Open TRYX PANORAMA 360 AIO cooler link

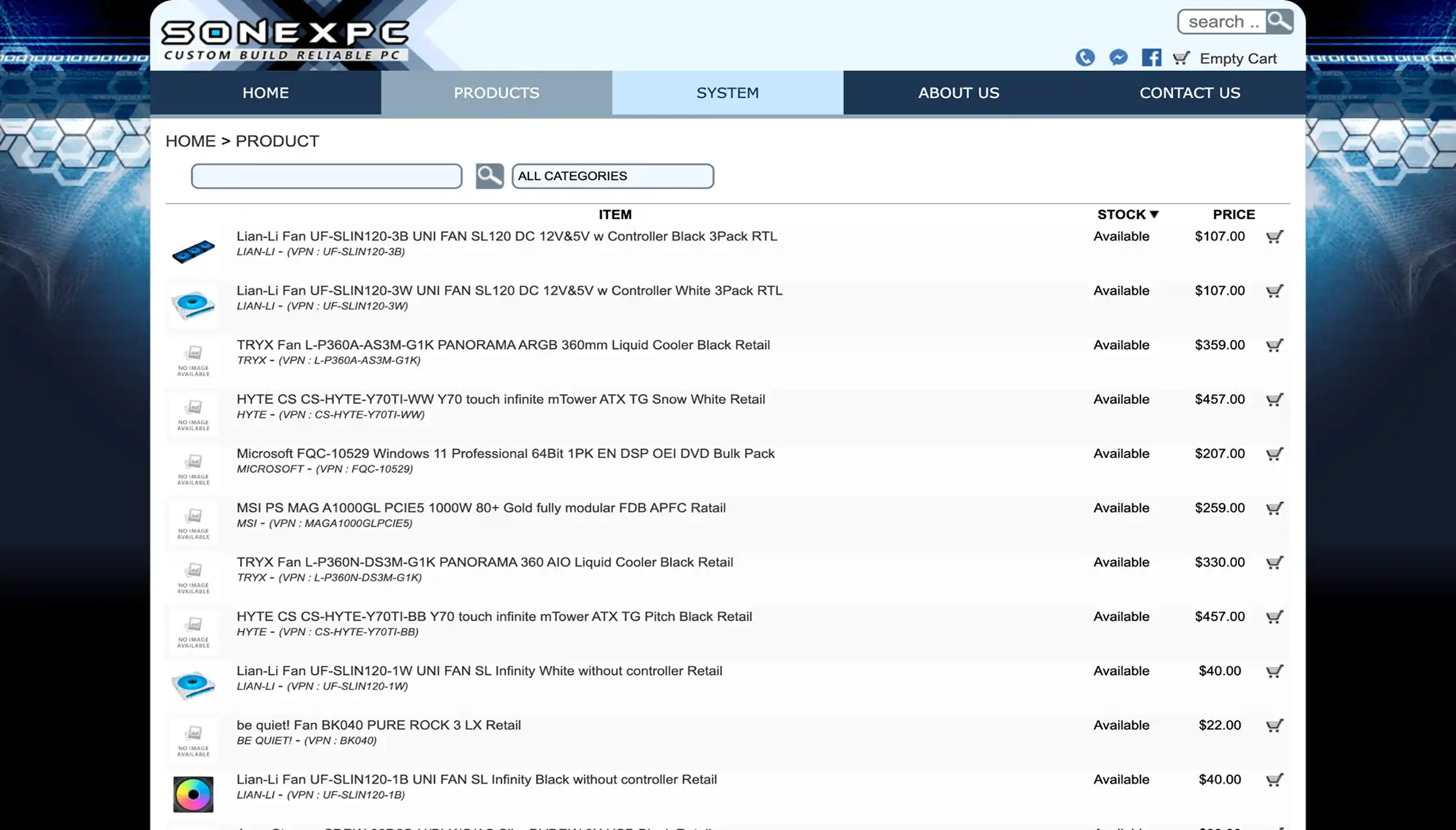pyautogui.click(x=485, y=562)
